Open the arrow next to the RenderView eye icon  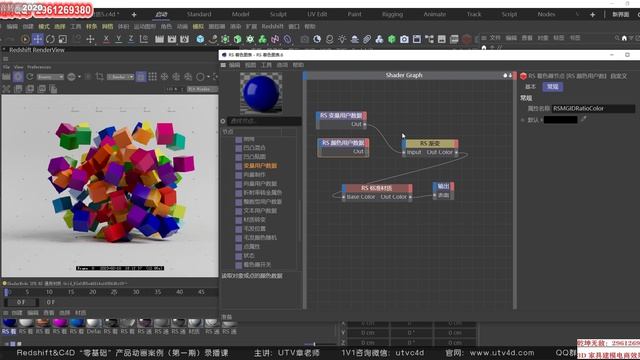coord(79,77)
